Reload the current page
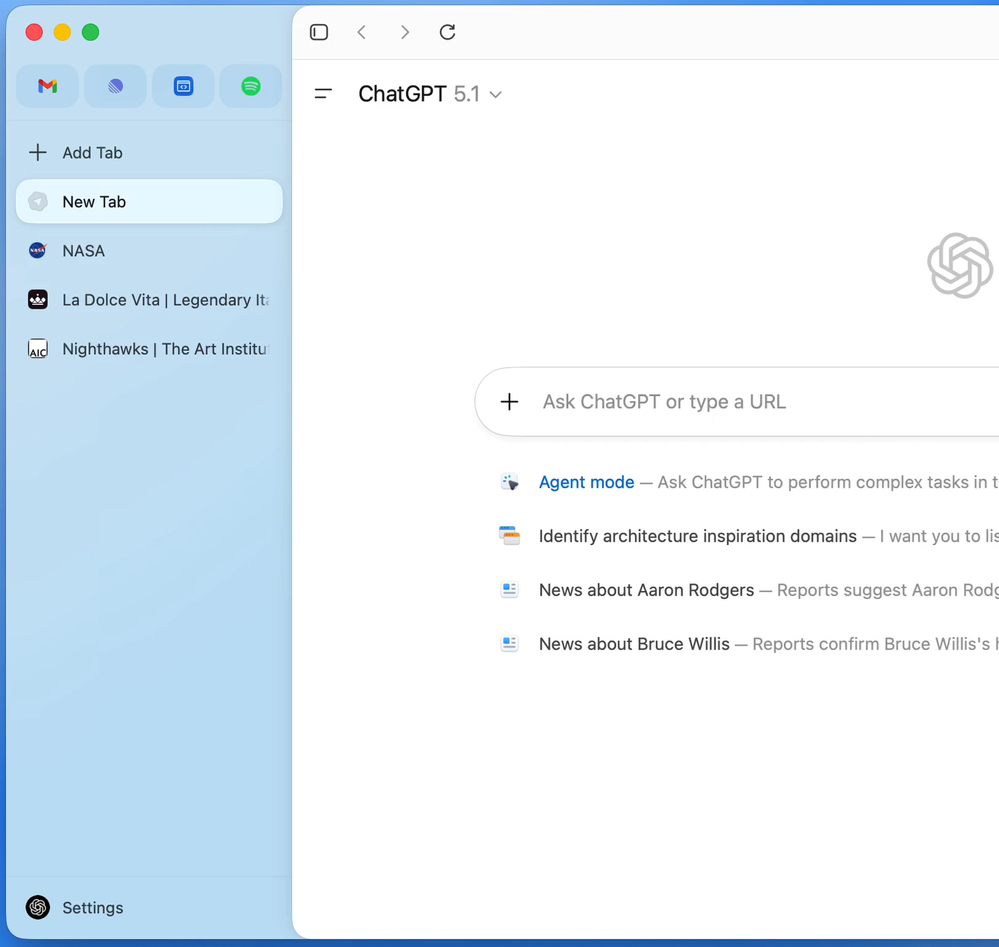The height and width of the screenshot is (947, 999). [447, 32]
